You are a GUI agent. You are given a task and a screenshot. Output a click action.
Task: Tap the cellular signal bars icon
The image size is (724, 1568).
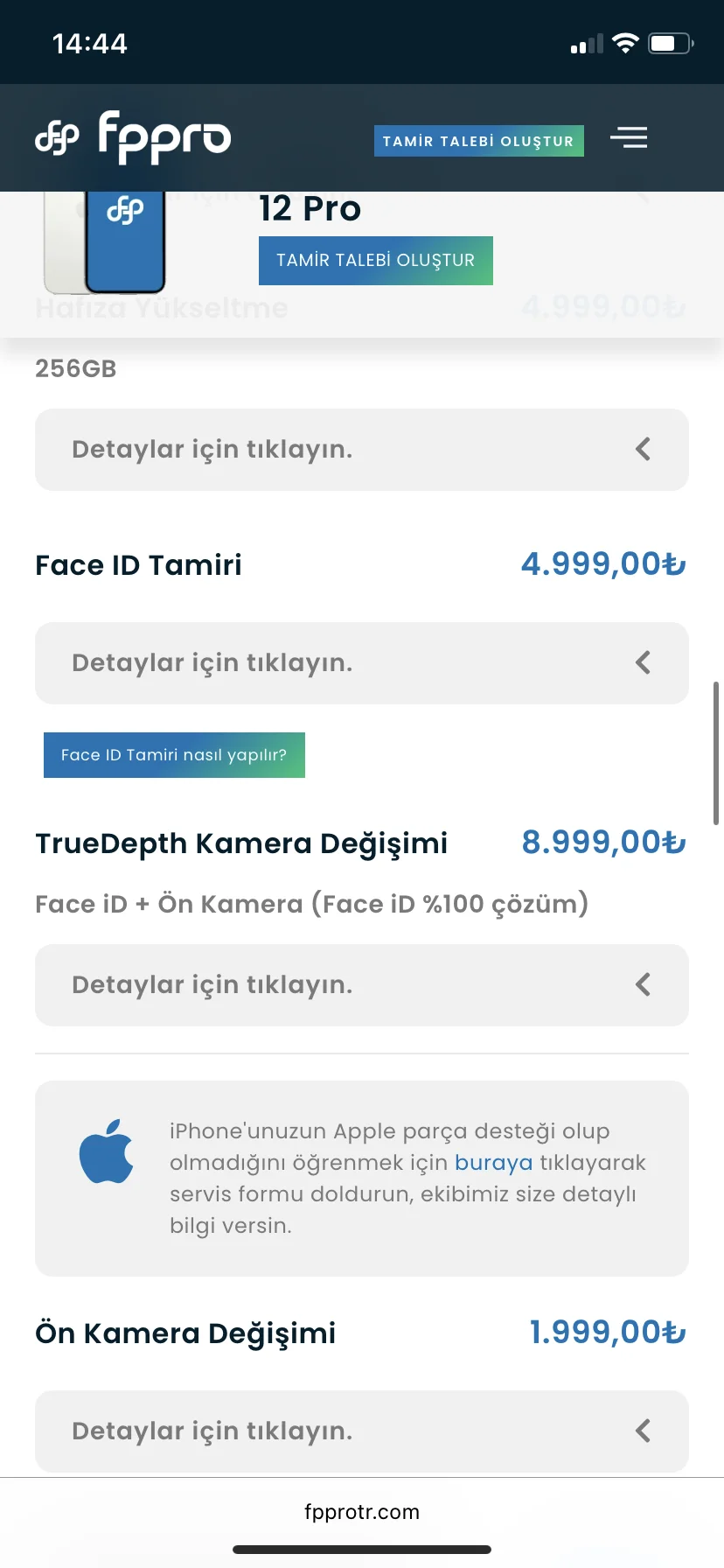587,44
